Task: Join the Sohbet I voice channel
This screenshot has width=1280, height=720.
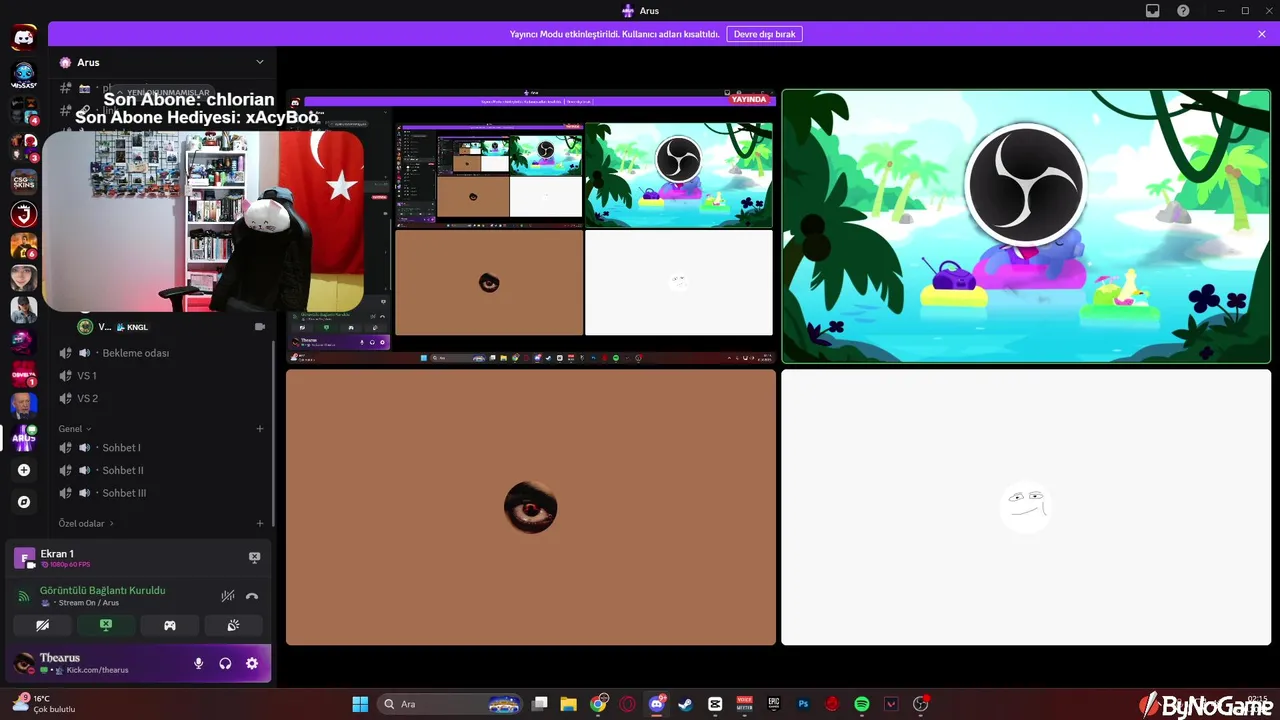Action: [161, 447]
